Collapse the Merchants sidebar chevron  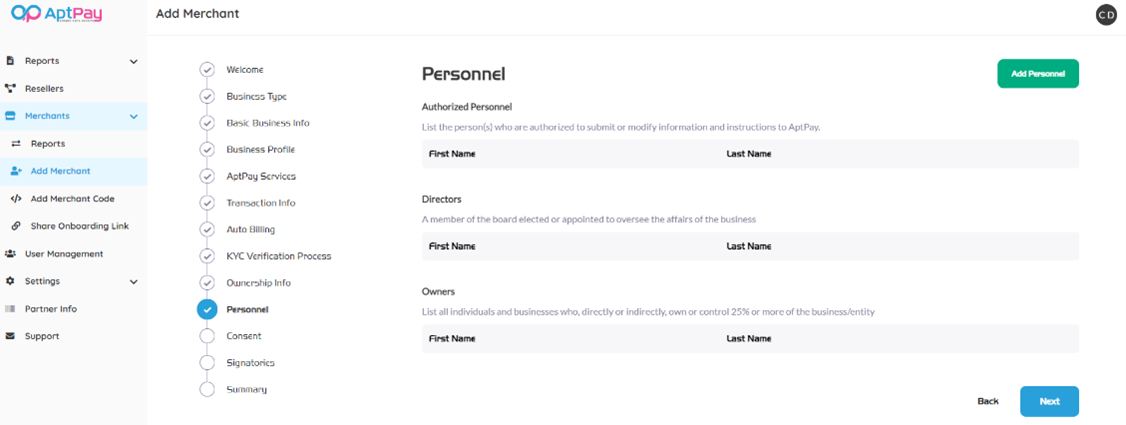[x=134, y=117]
